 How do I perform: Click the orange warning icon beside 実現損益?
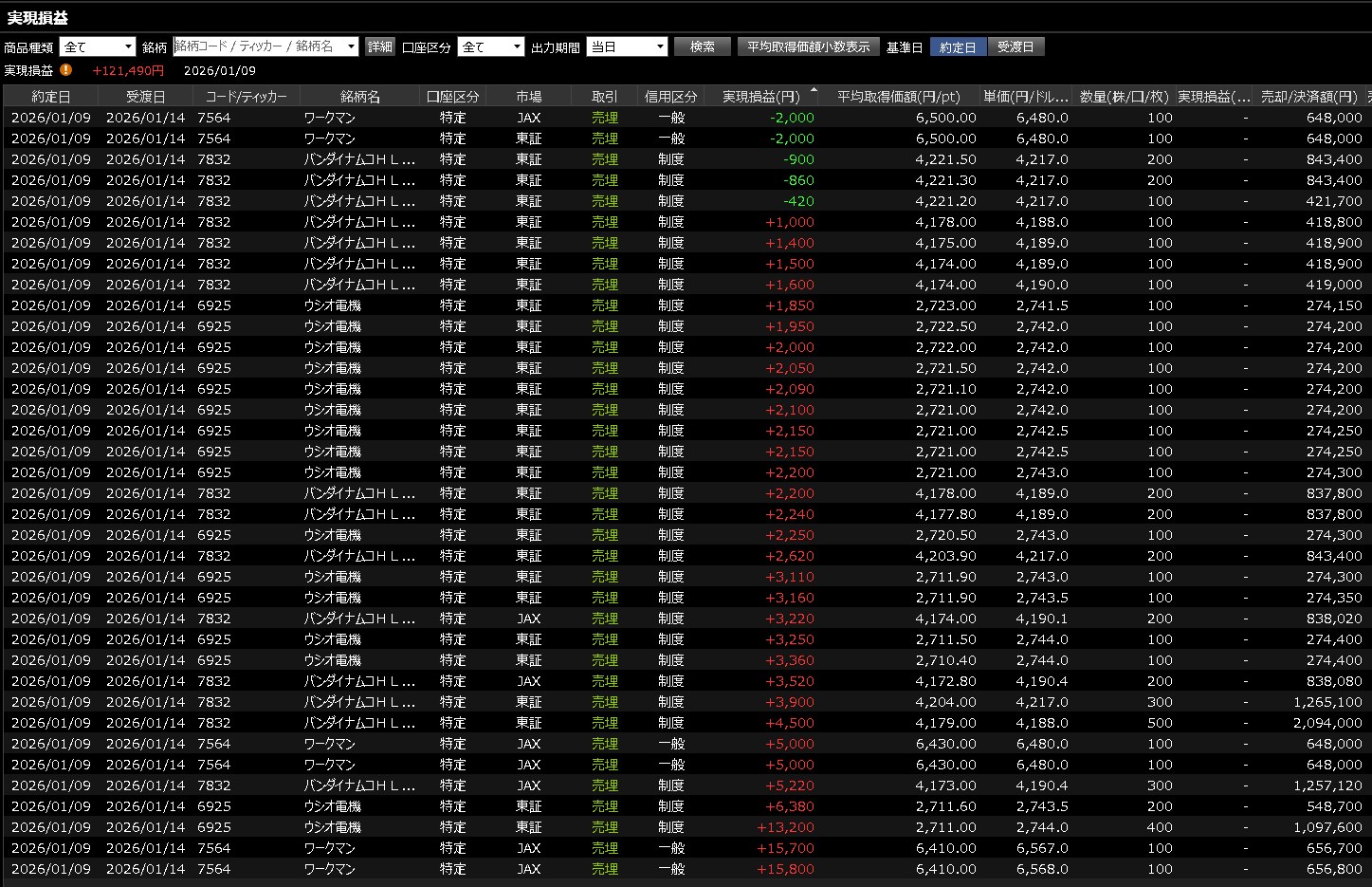(65, 70)
